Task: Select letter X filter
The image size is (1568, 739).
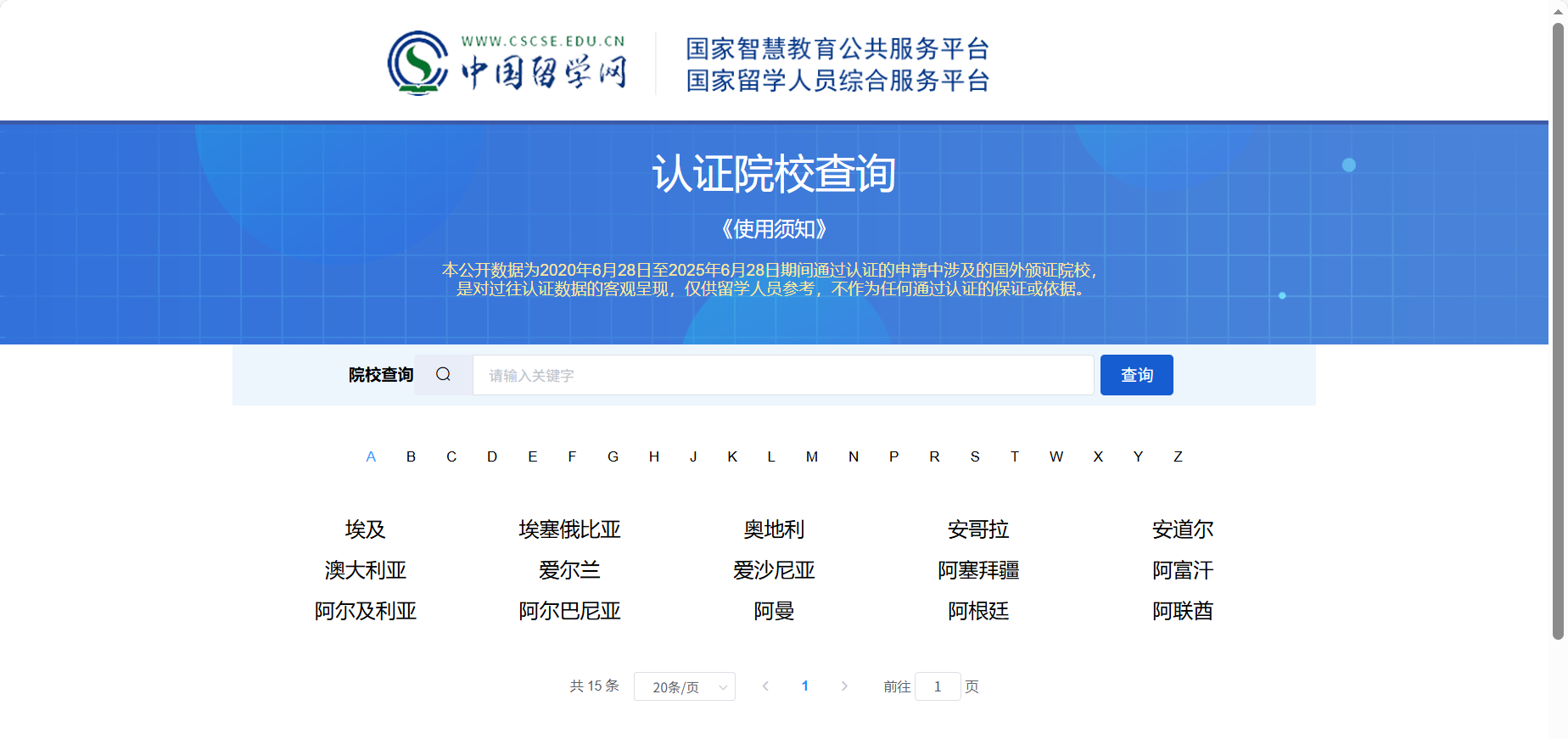Action: pyautogui.click(x=1098, y=456)
